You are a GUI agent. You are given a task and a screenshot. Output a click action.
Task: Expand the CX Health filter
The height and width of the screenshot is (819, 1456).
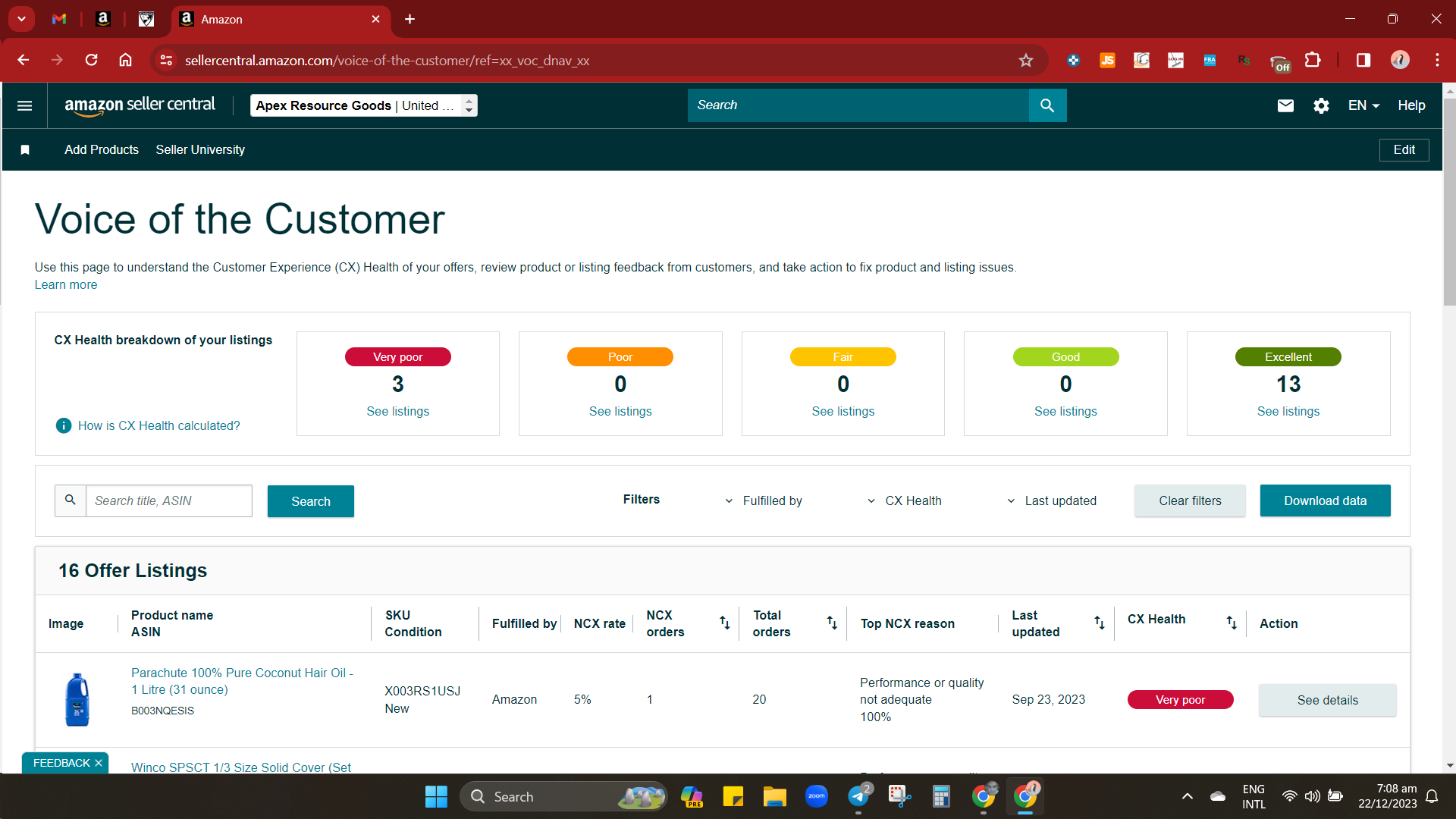click(x=904, y=501)
